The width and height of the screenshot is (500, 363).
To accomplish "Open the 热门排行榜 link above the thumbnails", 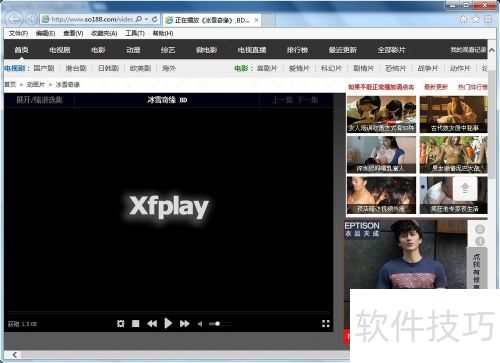I will click(x=473, y=87).
